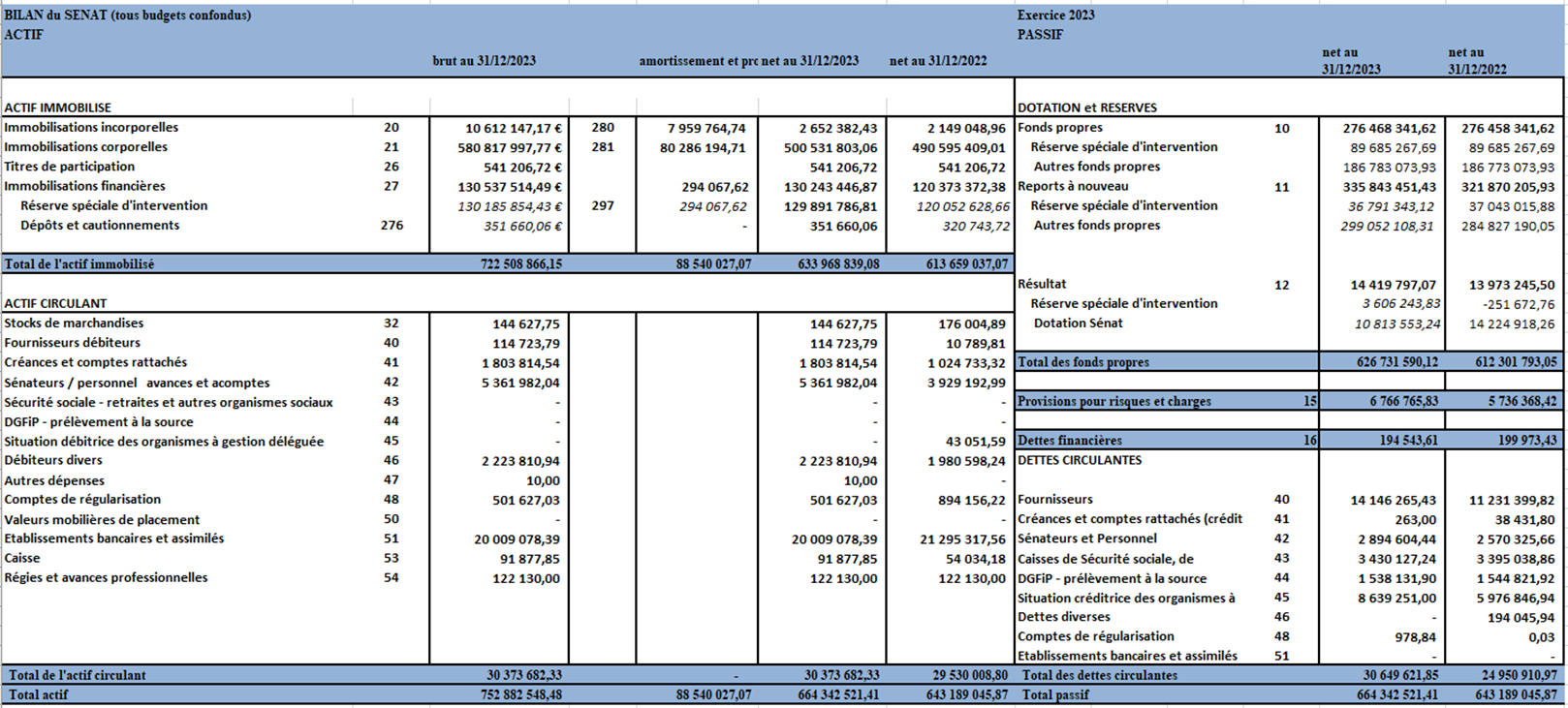
Task: Select the 'Immobilisations incorporelles' row label
Action: click(91, 127)
